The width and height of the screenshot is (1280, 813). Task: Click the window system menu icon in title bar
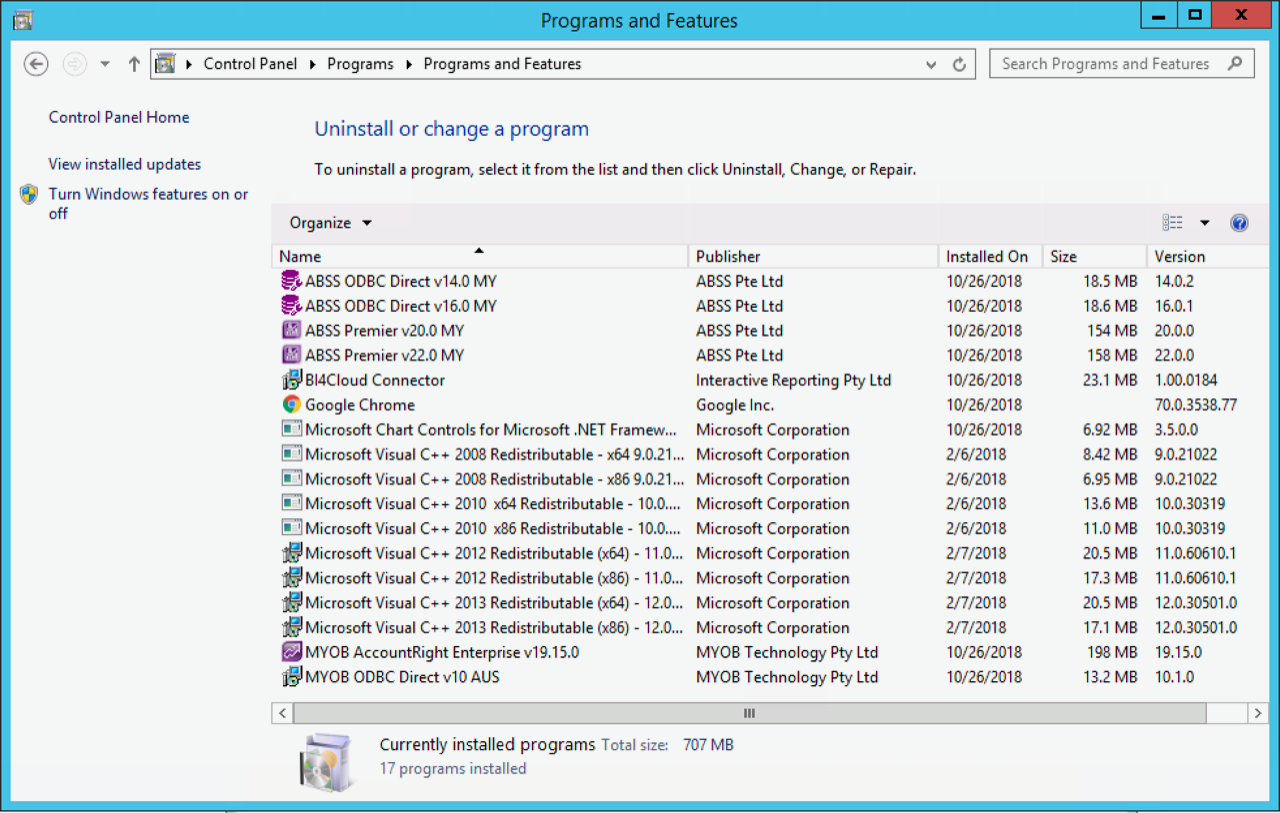pos(23,20)
